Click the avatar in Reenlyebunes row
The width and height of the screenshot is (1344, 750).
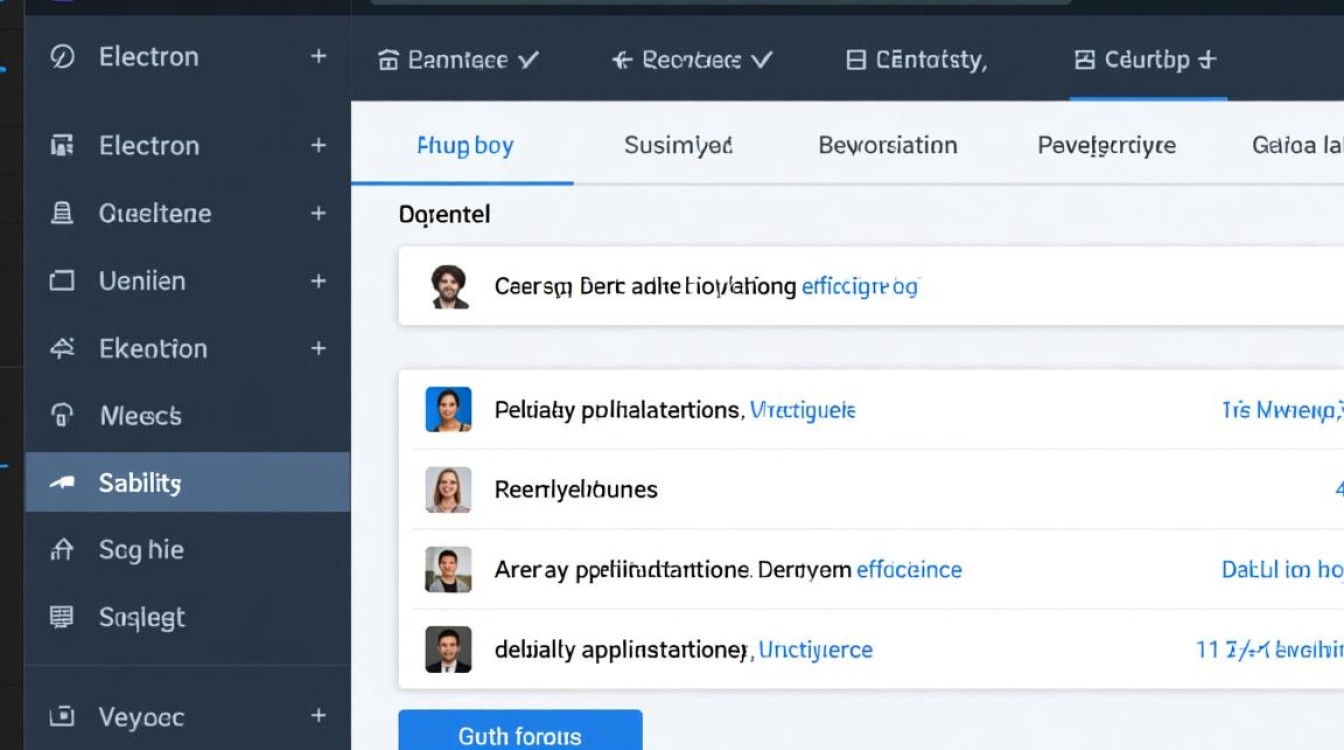tap(448, 490)
